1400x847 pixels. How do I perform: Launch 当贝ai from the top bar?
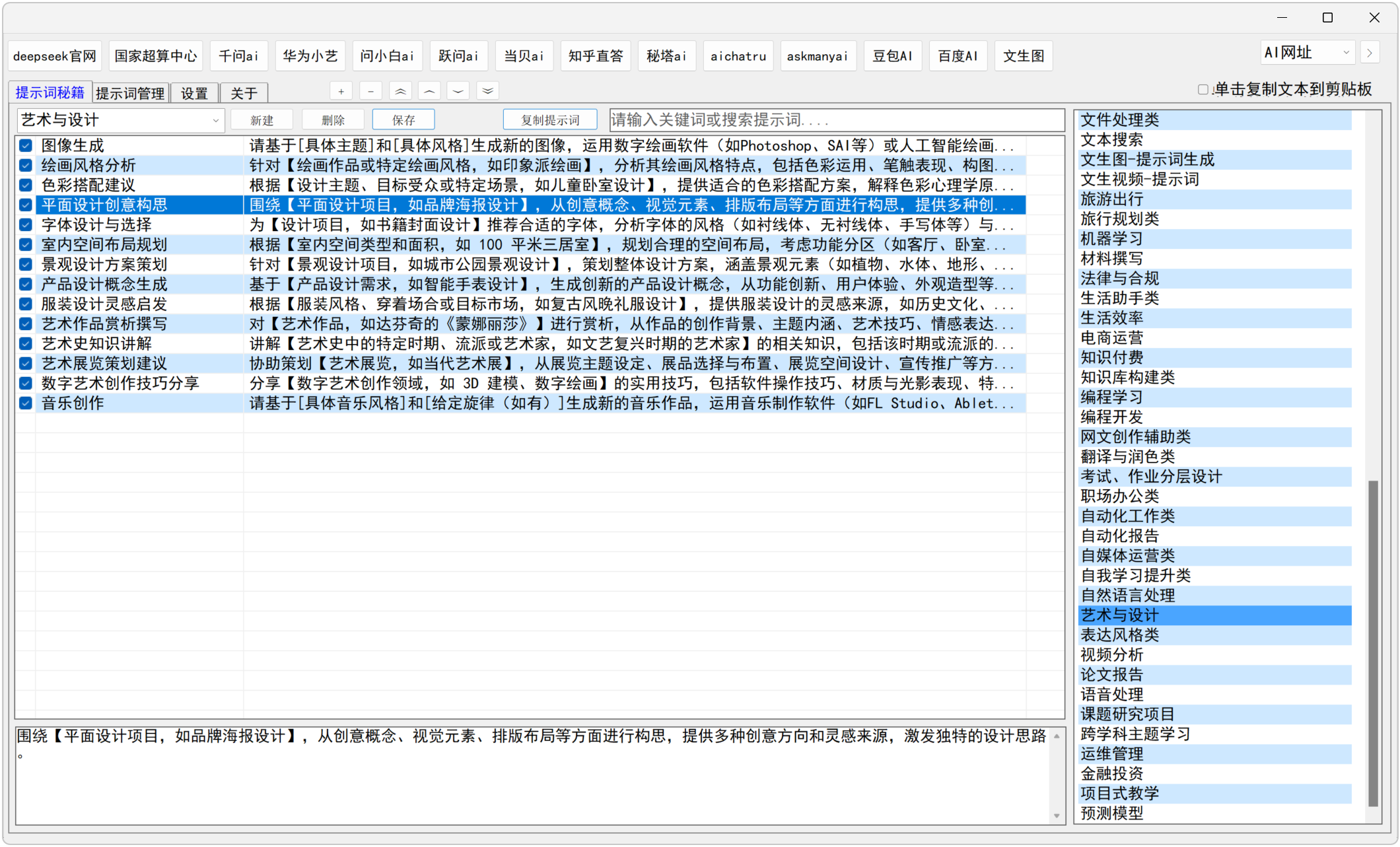(x=524, y=56)
